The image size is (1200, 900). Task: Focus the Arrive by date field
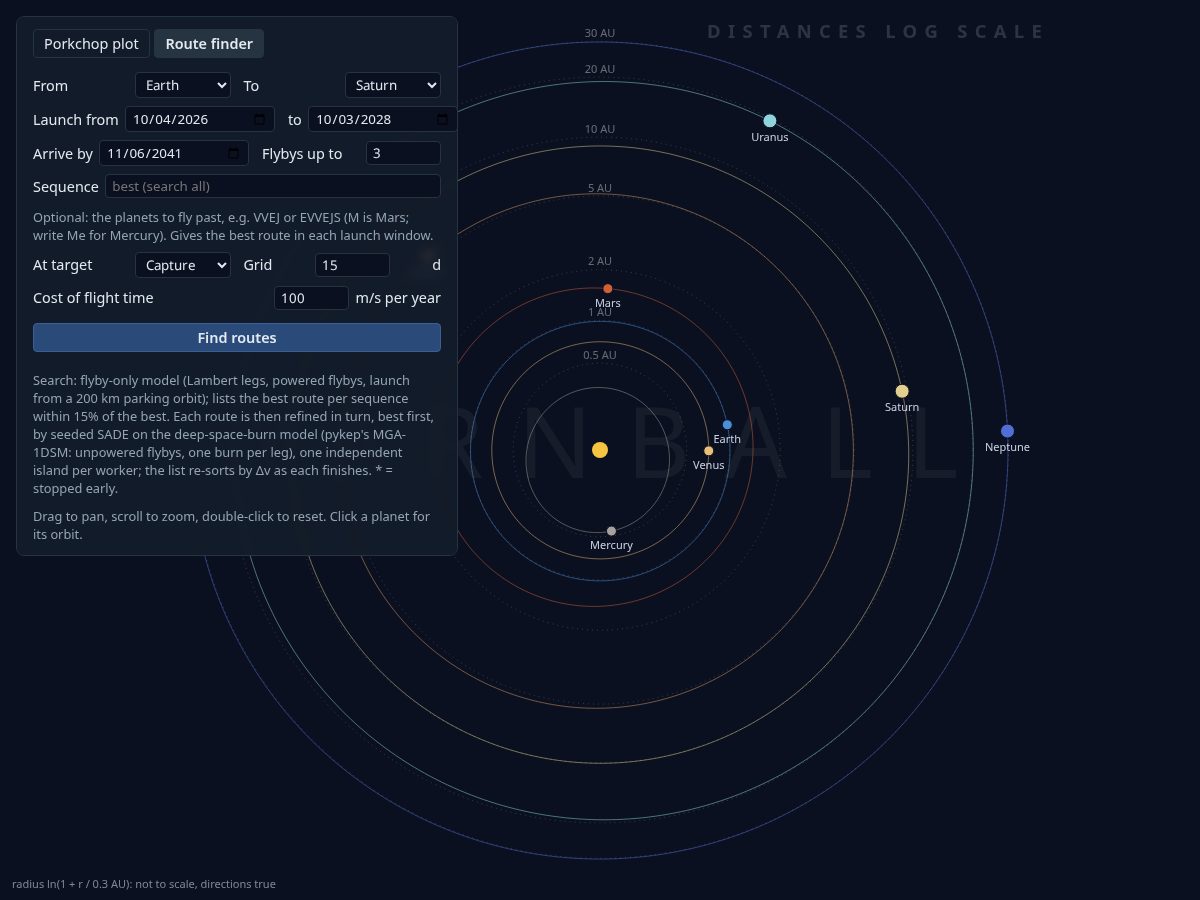point(174,154)
